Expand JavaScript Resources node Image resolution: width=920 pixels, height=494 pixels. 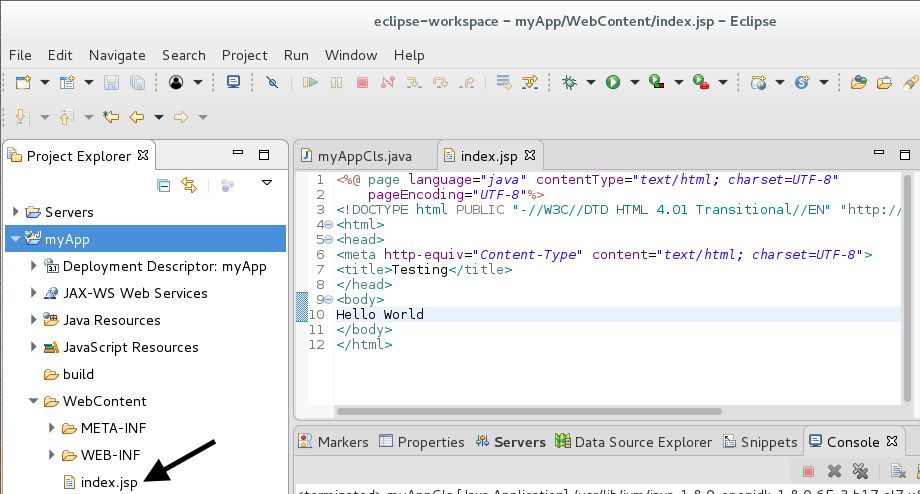34,347
